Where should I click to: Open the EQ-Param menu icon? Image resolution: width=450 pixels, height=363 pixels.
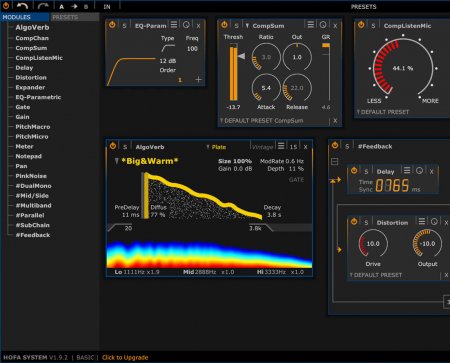pos(174,25)
